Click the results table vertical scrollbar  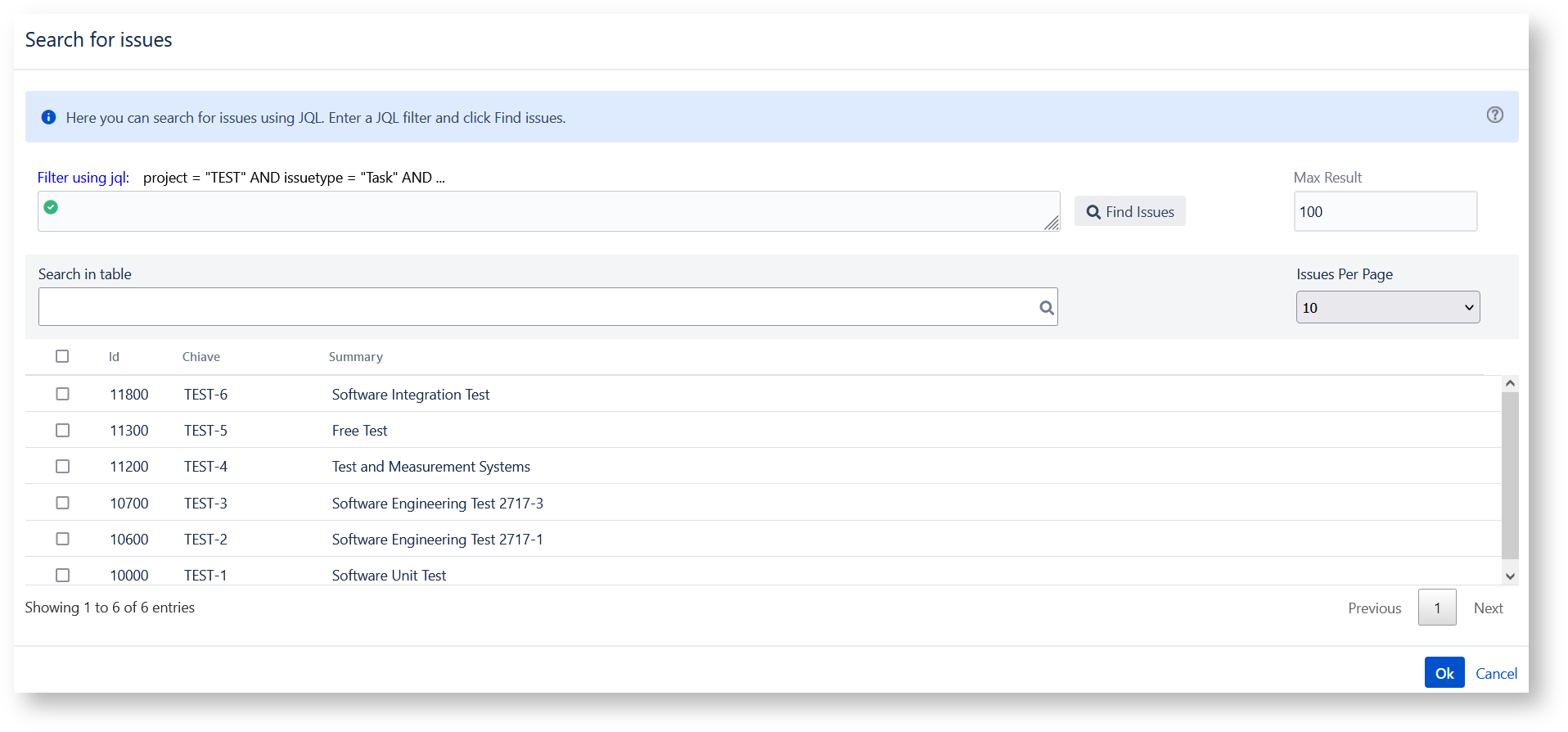pyautogui.click(x=1510, y=475)
